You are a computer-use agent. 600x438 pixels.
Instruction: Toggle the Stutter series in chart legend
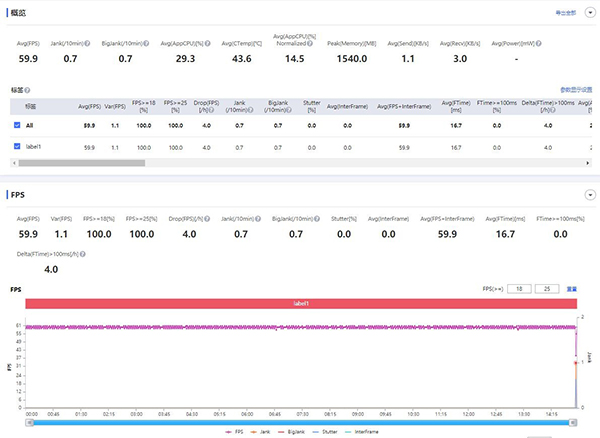326,432
